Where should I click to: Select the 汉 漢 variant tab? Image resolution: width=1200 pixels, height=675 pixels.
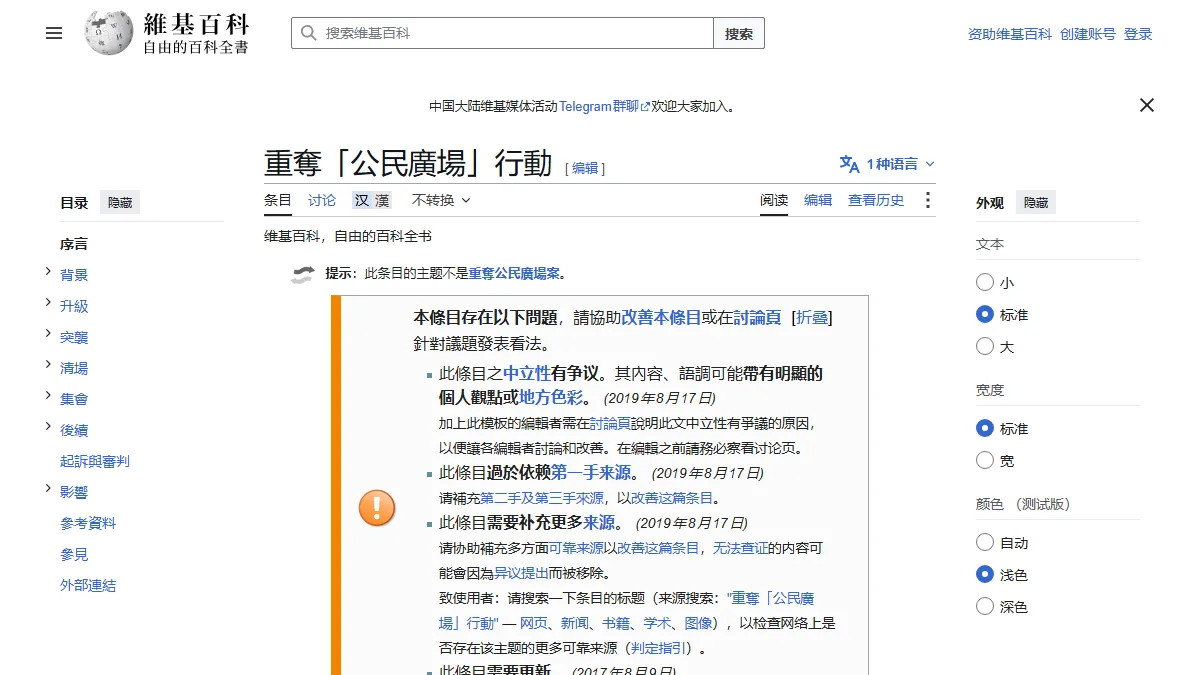(x=371, y=200)
